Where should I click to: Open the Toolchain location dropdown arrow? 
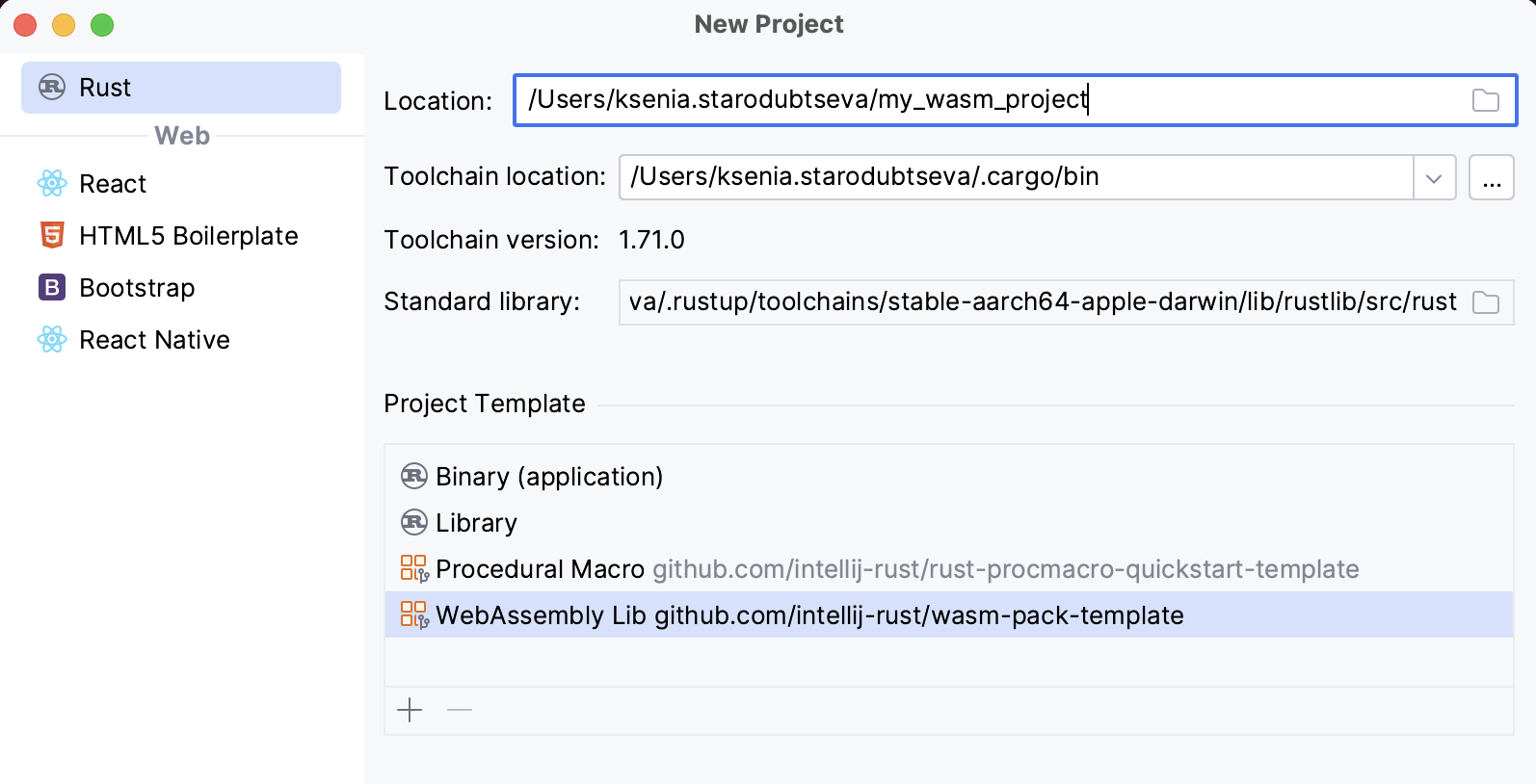point(1434,178)
